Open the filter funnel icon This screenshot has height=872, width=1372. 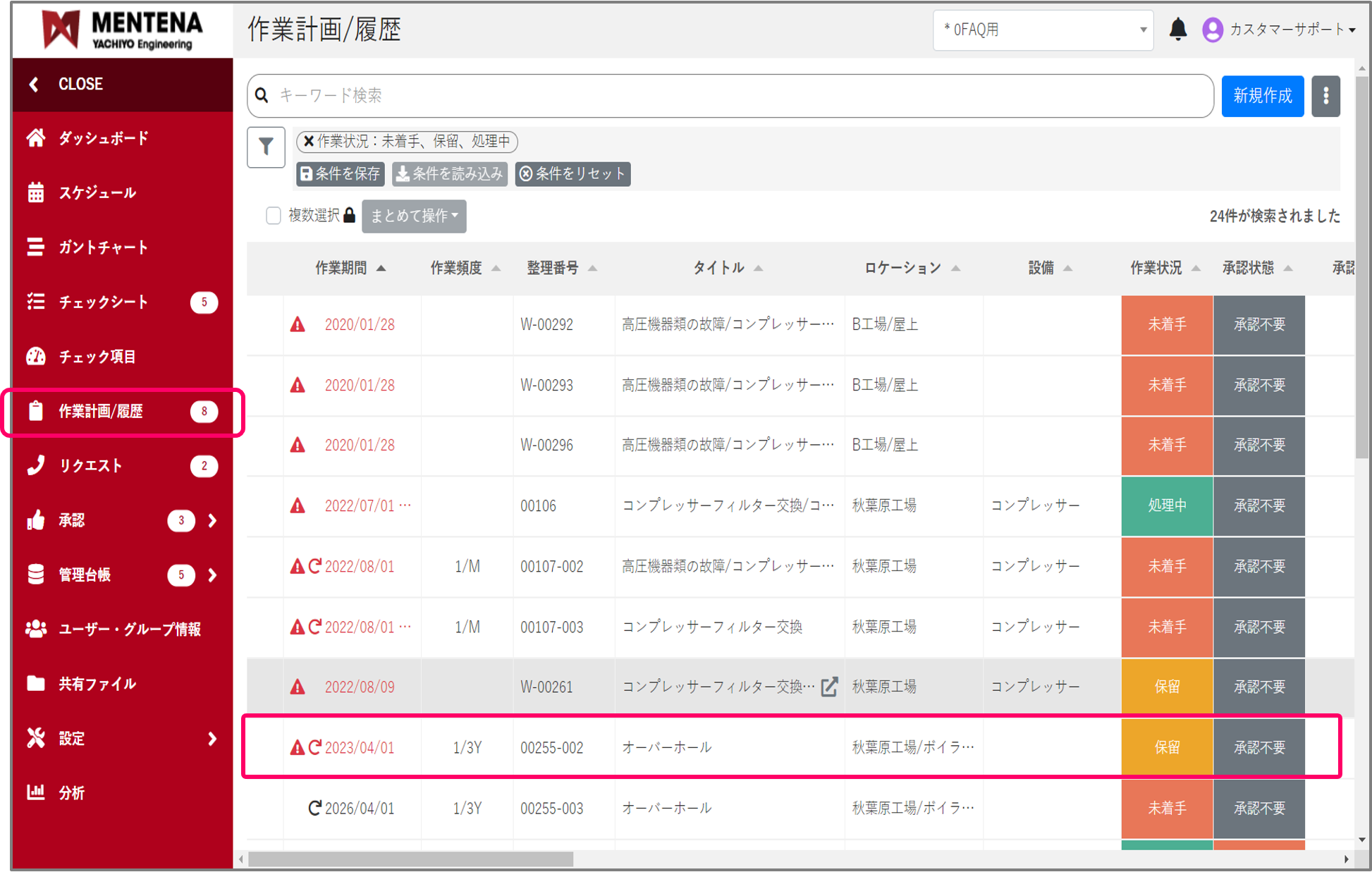pyautogui.click(x=266, y=147)
